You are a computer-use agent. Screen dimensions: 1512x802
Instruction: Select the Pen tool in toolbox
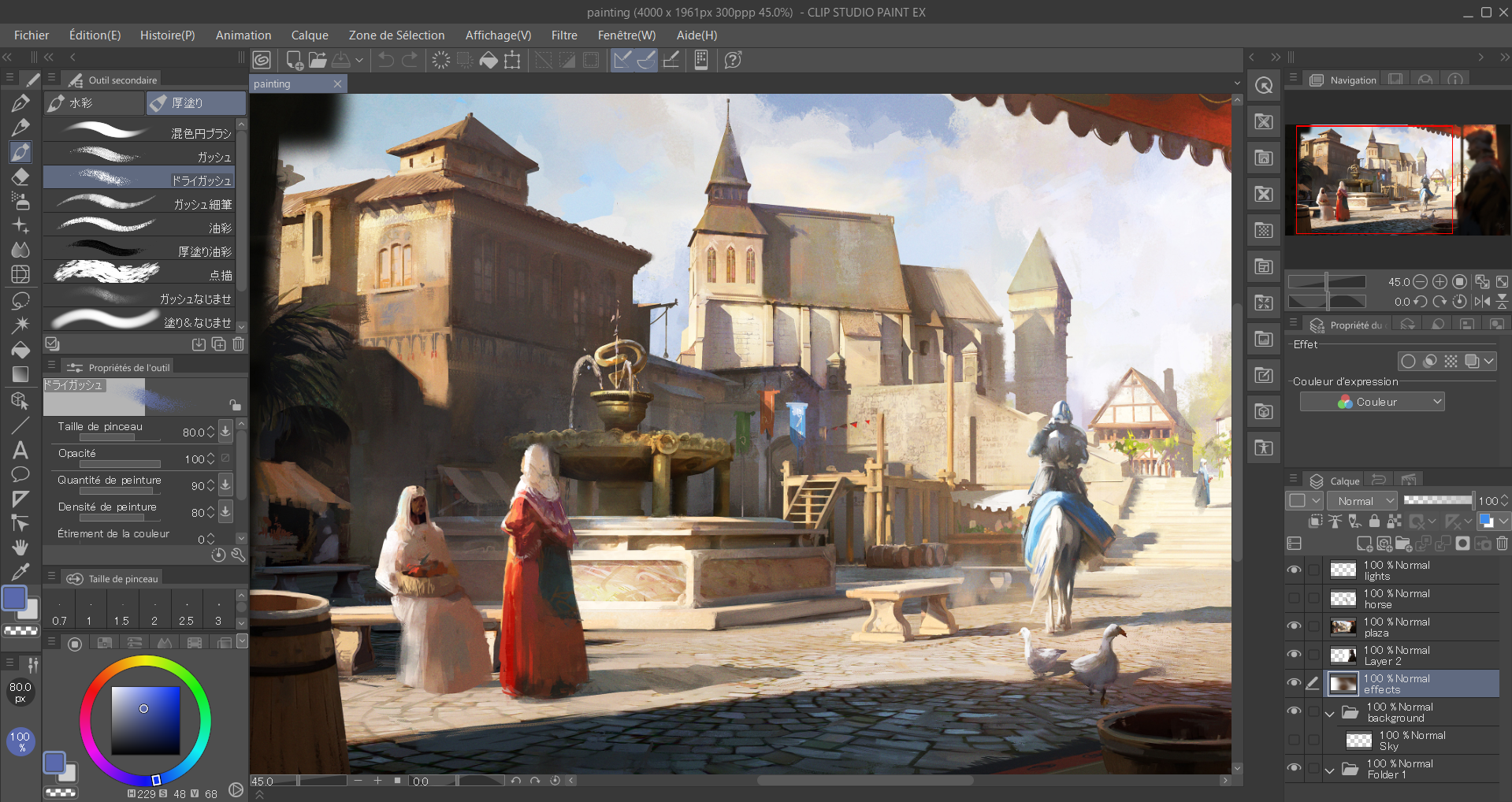[20, 102]
